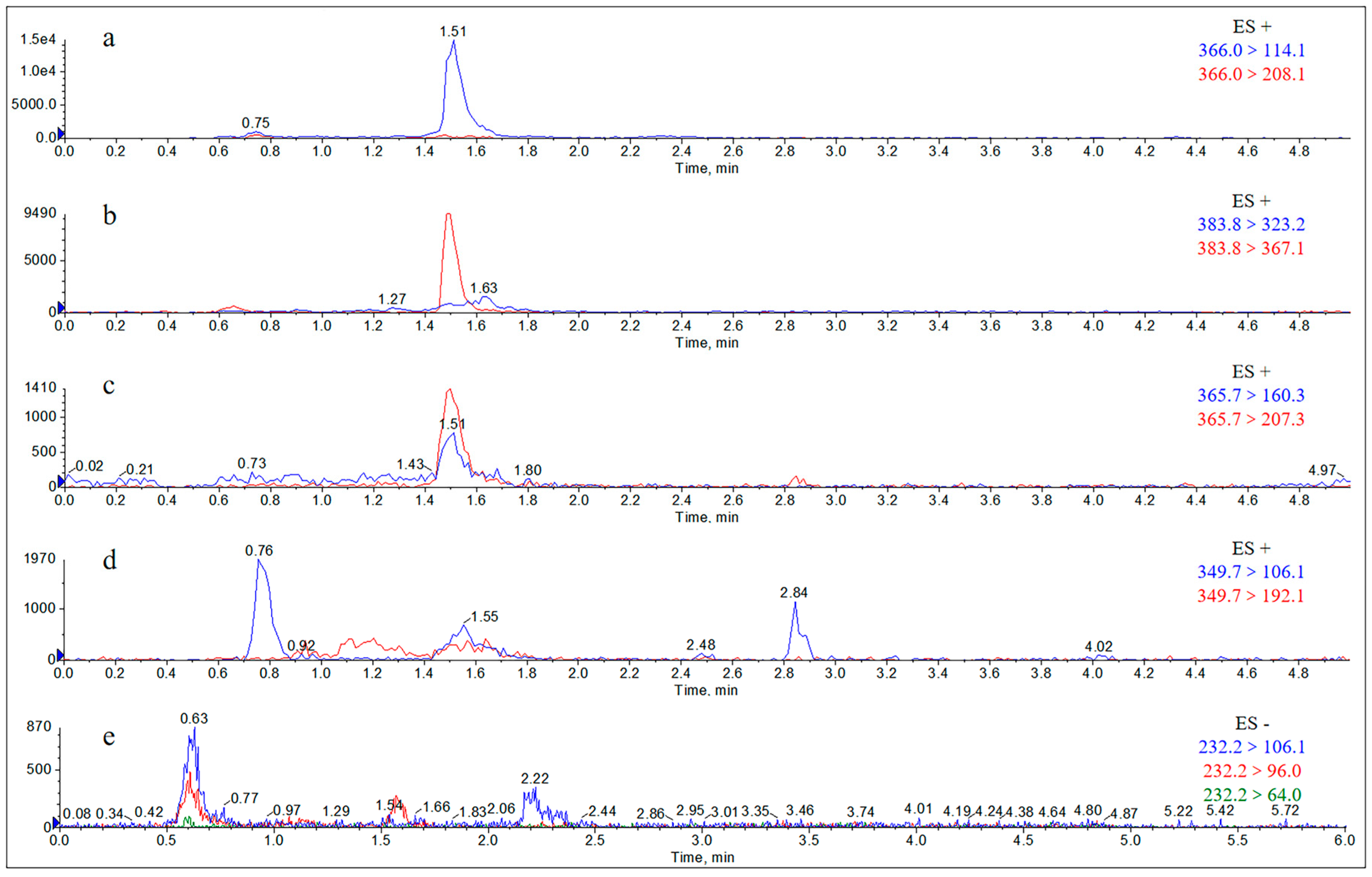Click the blue baseline triangle in panel a
Screen dimensions: 1372x877
(61, 133)
